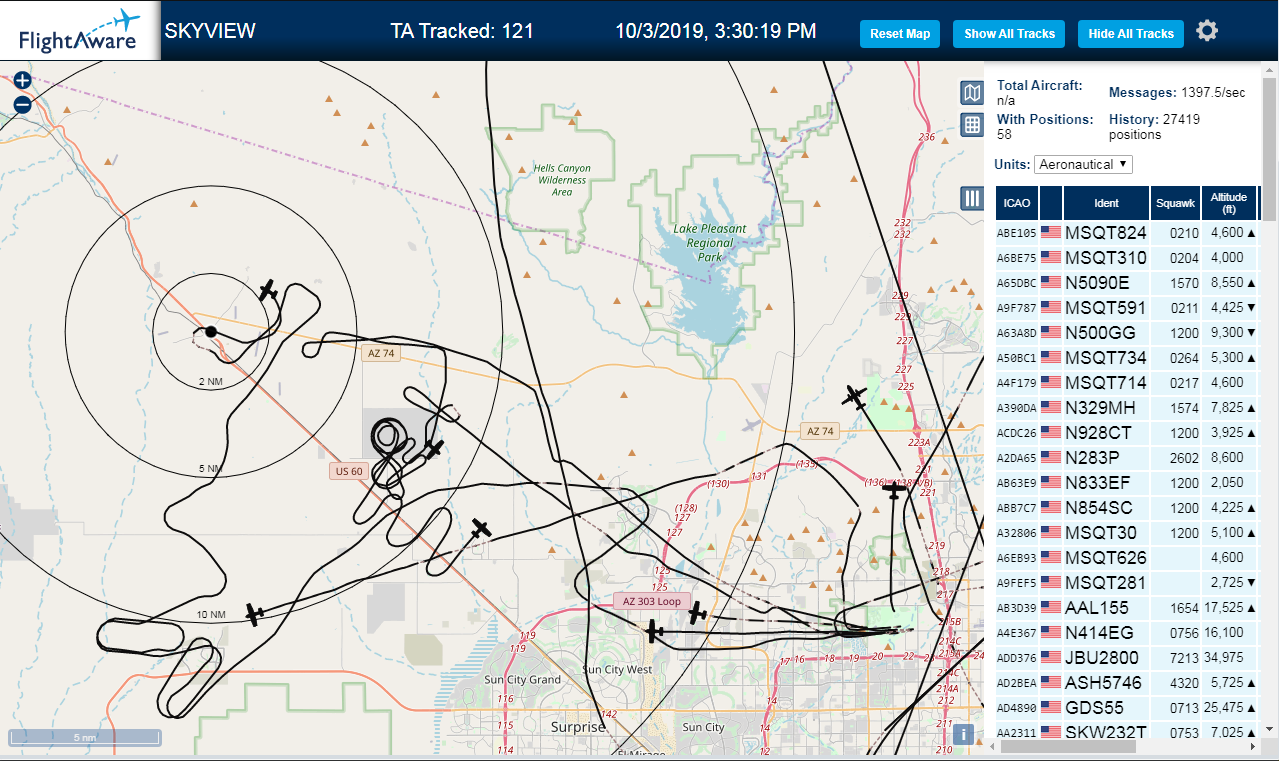Sort table by ICAO column
Image resolution: width=1279 pixels, height=761 pixels.
(1017, 203)
